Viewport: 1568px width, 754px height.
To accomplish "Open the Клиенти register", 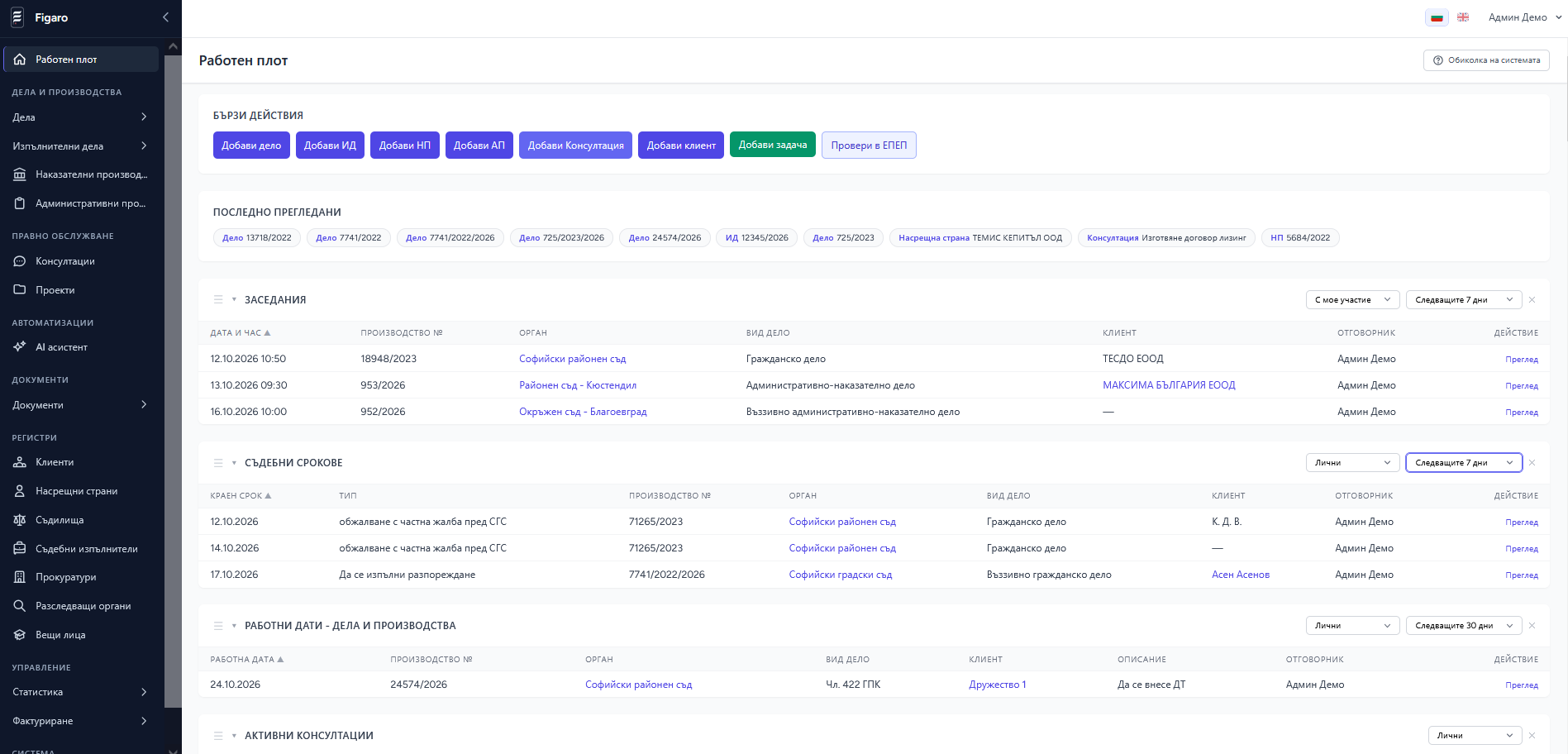I will (x=81, y=462).
